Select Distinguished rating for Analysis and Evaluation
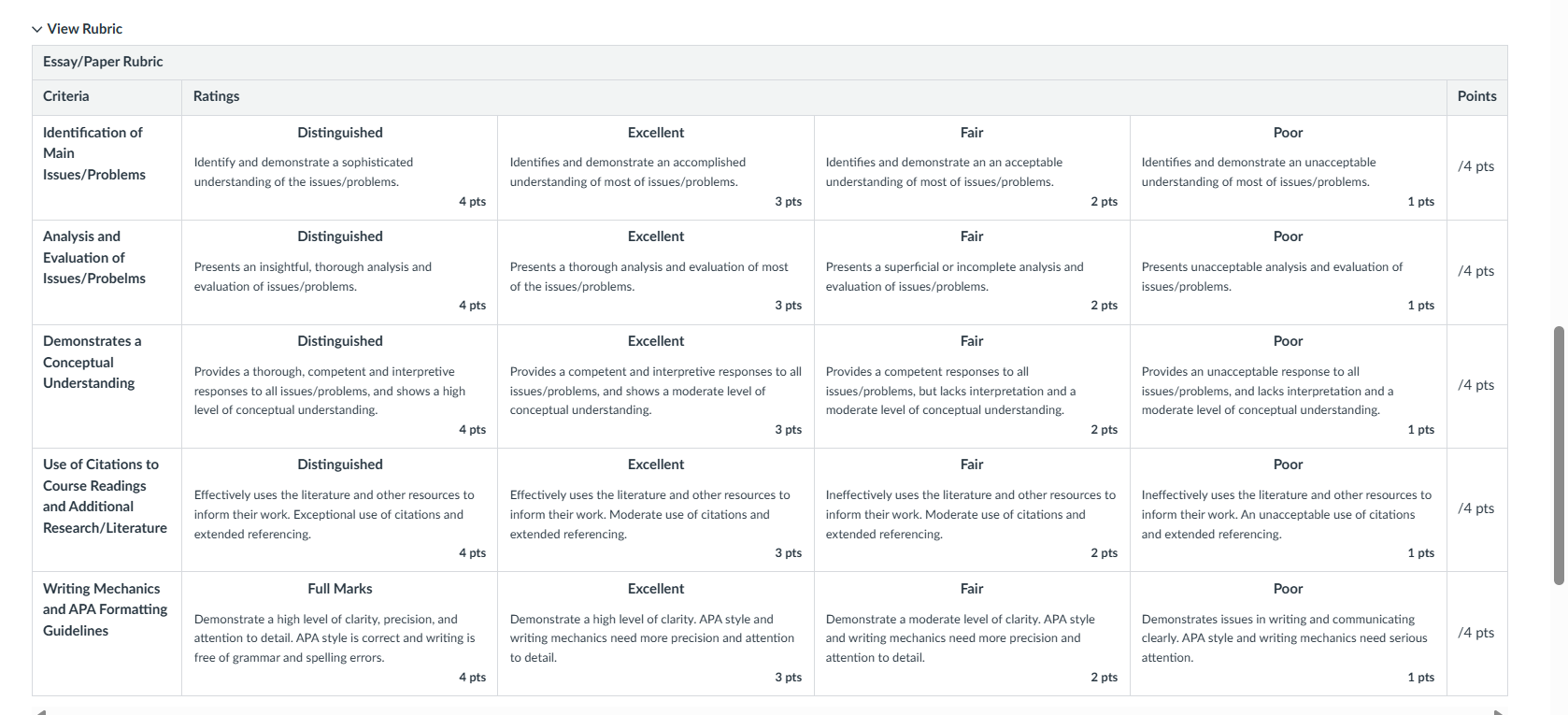Viewport: 1568px width, 715px height. click(339, 272)
